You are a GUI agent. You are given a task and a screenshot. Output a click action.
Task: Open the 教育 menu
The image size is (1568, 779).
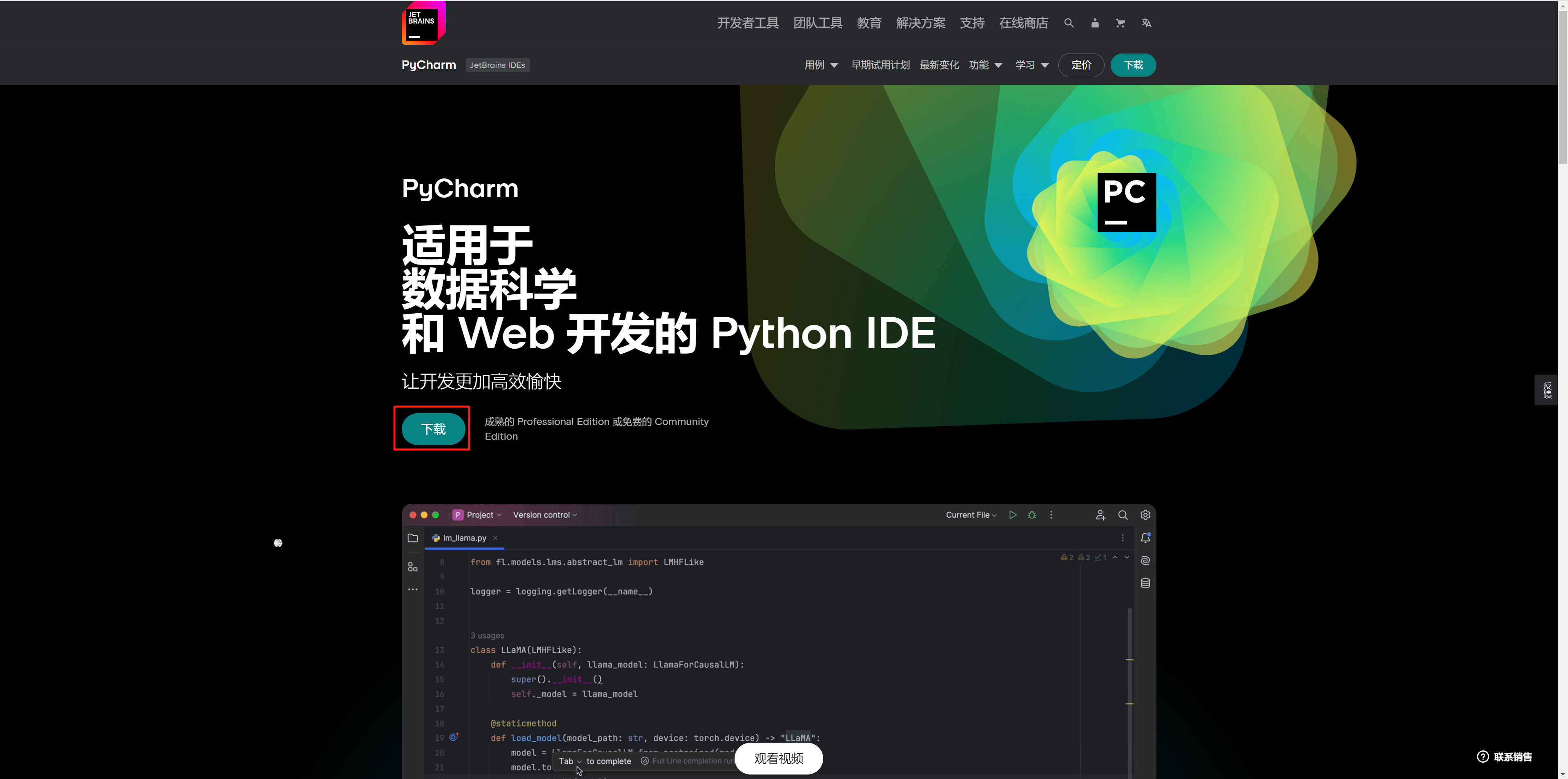869,23
